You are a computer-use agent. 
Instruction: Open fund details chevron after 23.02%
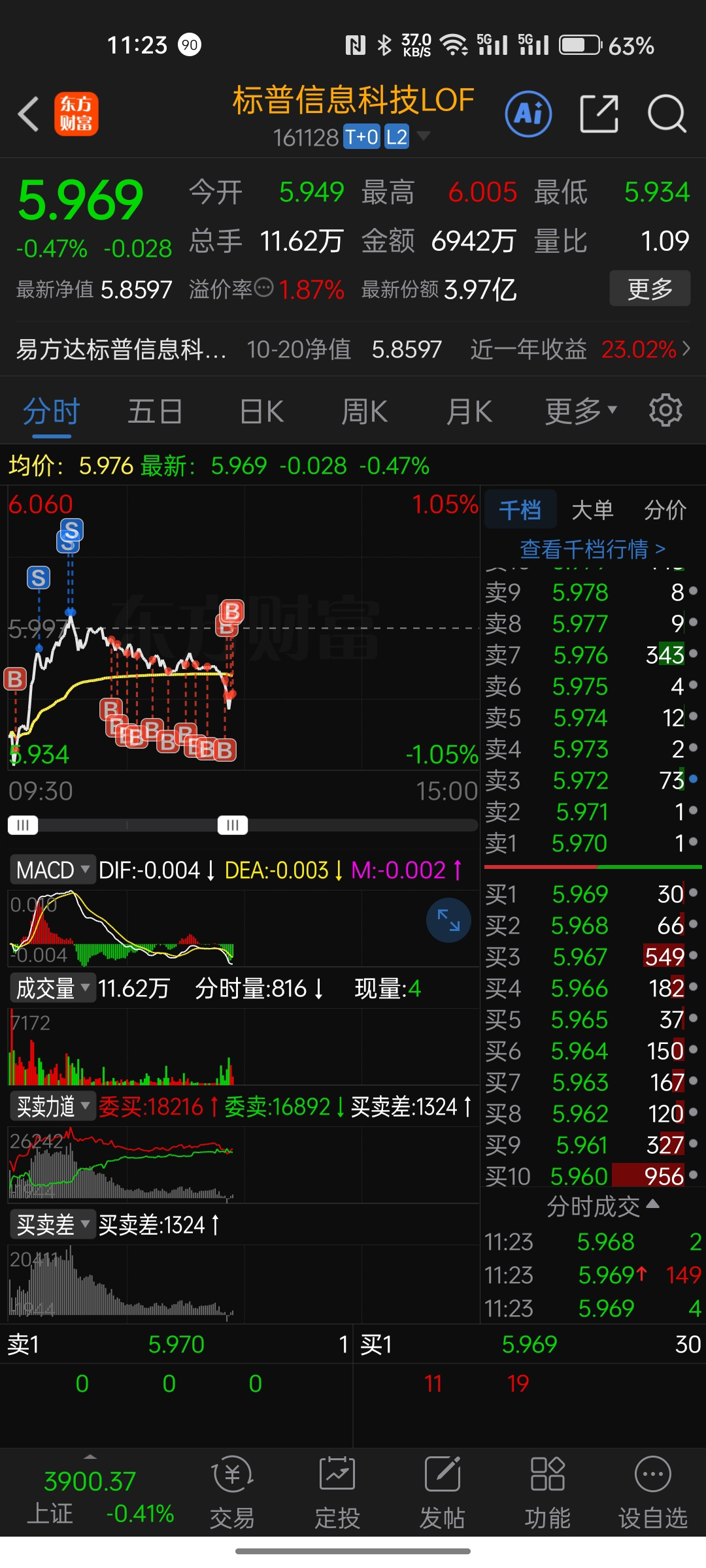point(686,349)
